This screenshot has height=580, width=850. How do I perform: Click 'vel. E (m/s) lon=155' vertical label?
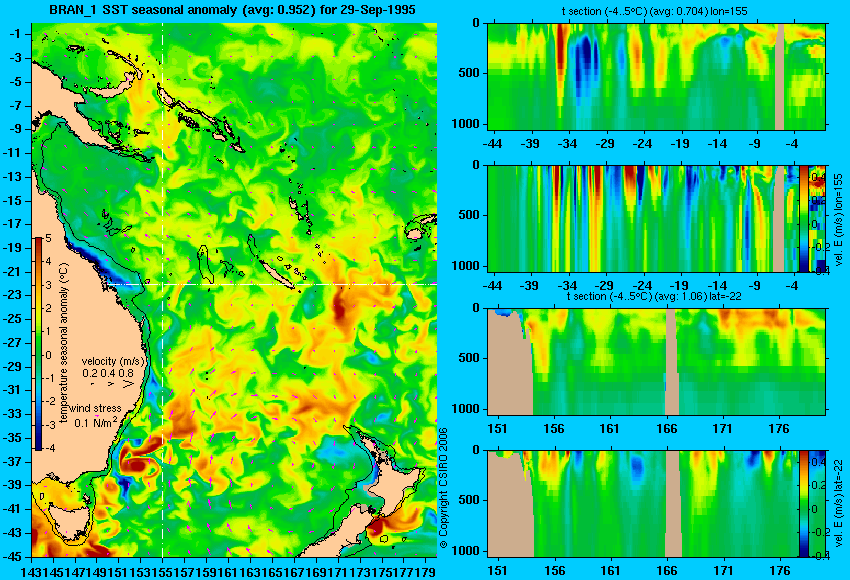point(839,220)
